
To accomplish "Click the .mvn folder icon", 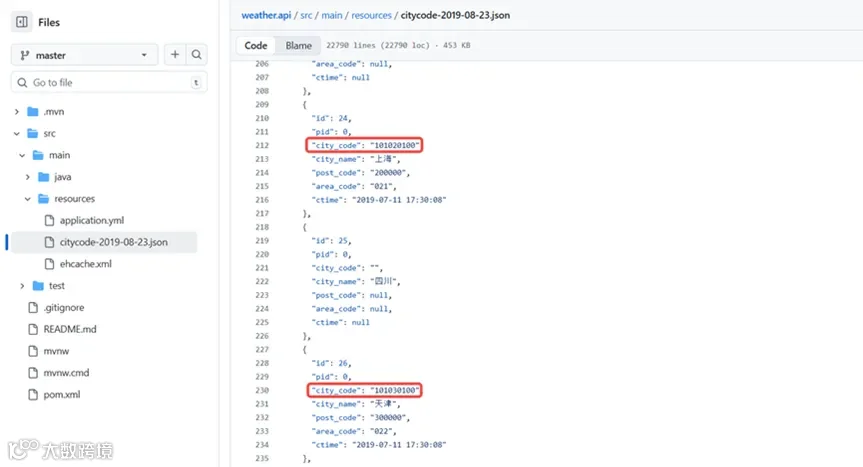I will [x=32, y=112].
